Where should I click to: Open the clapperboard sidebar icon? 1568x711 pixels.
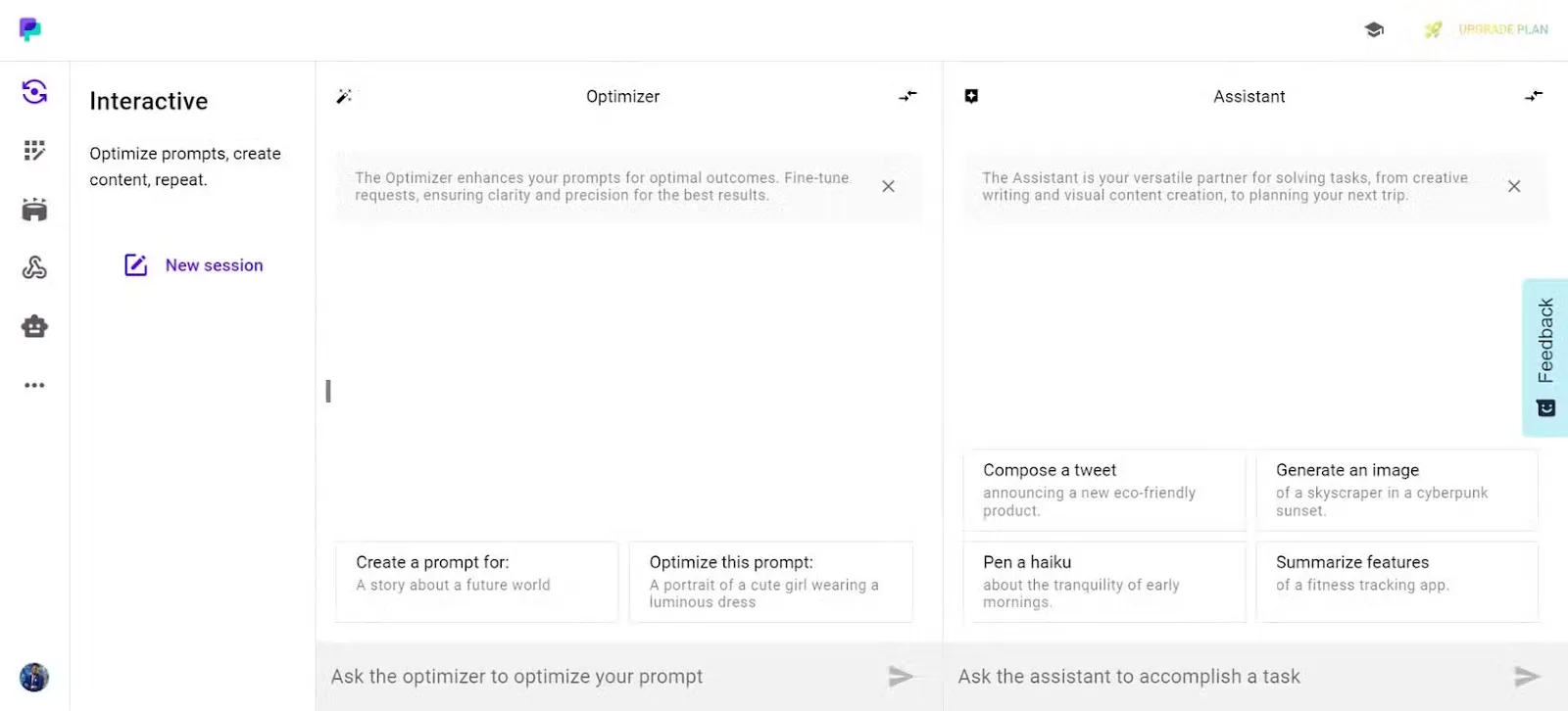(34, 209)
